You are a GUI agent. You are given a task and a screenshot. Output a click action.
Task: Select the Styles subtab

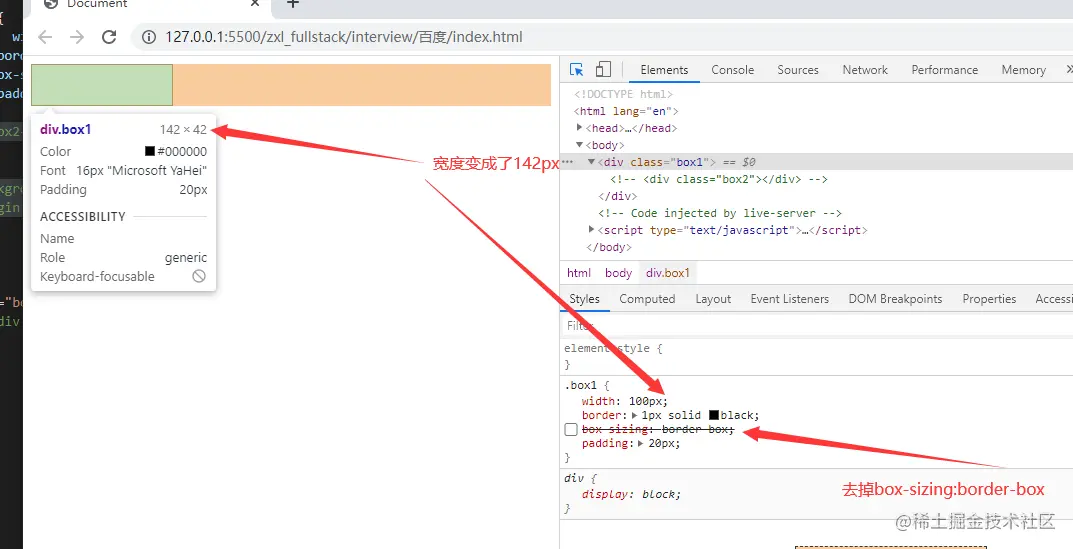tap(584, 298)
